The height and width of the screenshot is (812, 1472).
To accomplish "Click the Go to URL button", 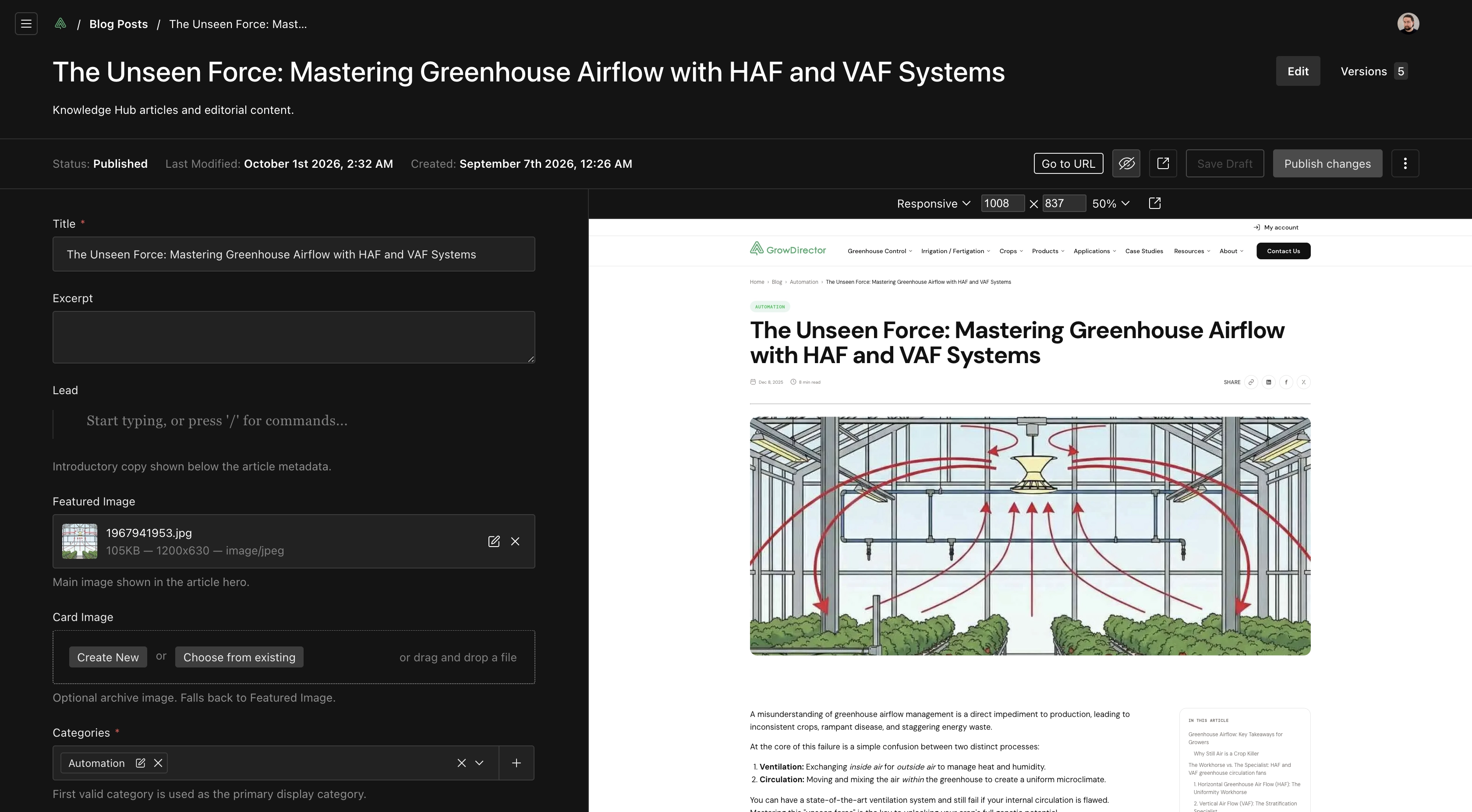I will click(x=1068, y=163).
